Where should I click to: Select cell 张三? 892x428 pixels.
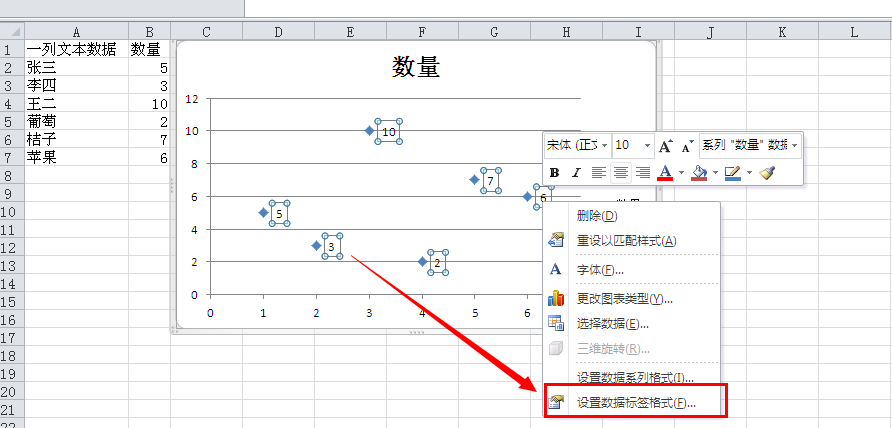(x=76, y=68)
